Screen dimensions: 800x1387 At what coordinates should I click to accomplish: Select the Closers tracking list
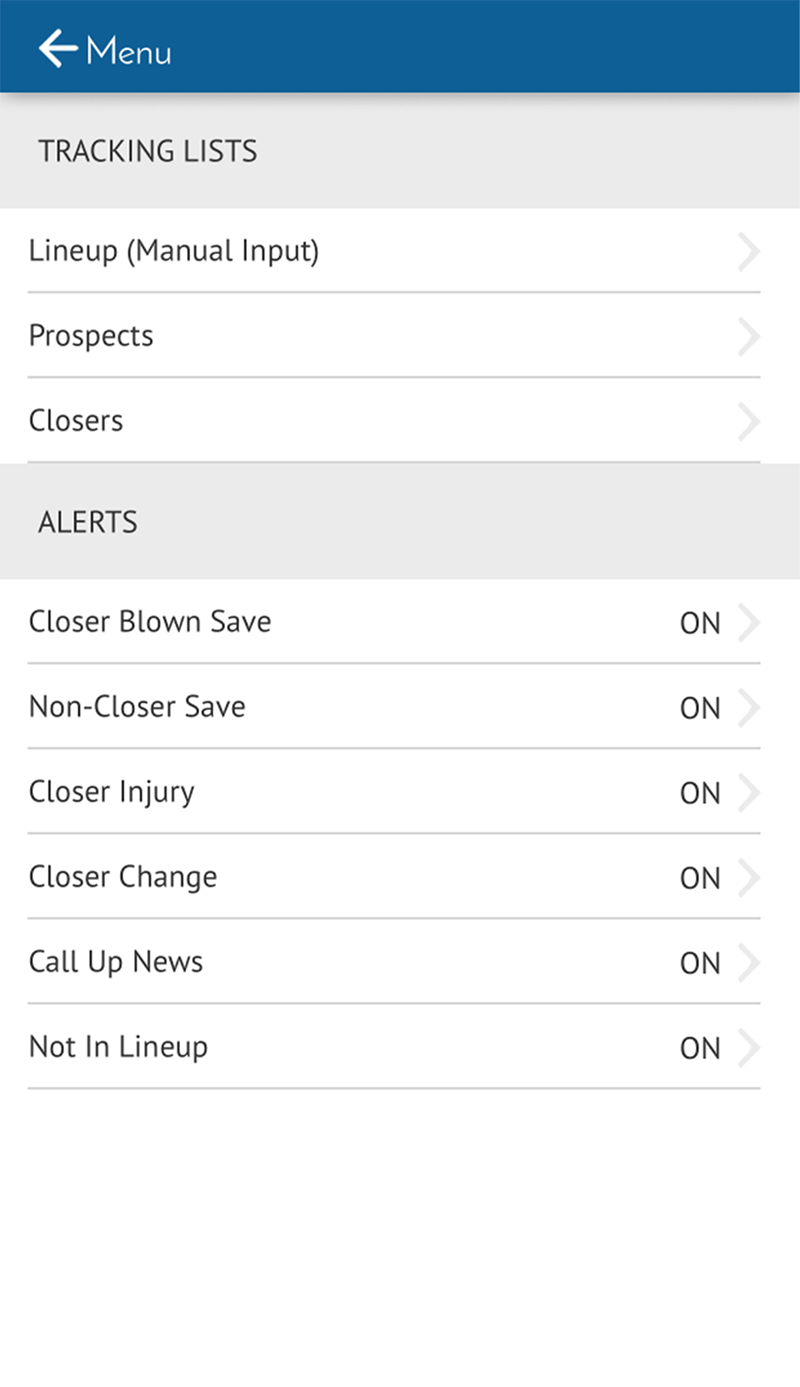(76, 421)
